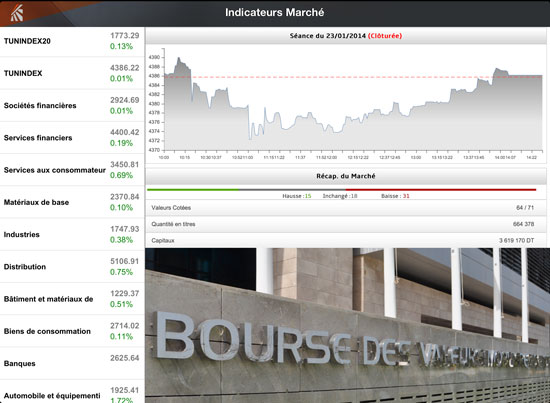This screenshot has height=403, width=550.
Task: Click the Bourse building photo
Action: (x=347, y=325)
